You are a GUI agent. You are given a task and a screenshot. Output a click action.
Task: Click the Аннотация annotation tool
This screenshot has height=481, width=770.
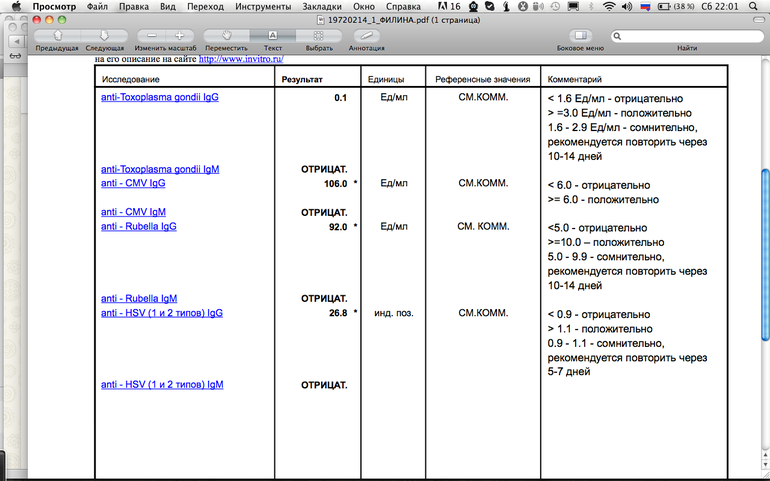(x=367, y=35)
